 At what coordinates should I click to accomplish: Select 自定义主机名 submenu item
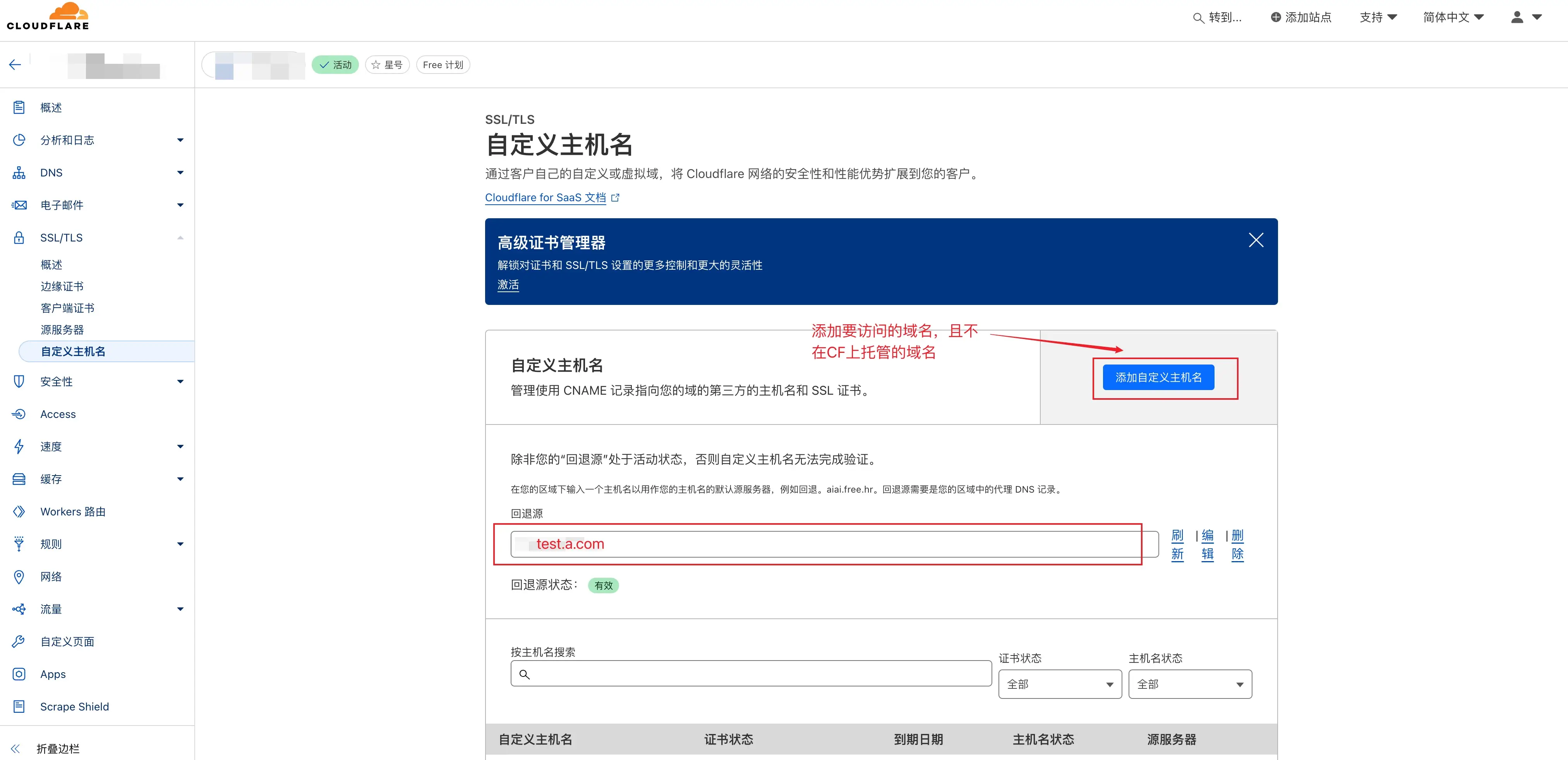click(x=107, y=352)
